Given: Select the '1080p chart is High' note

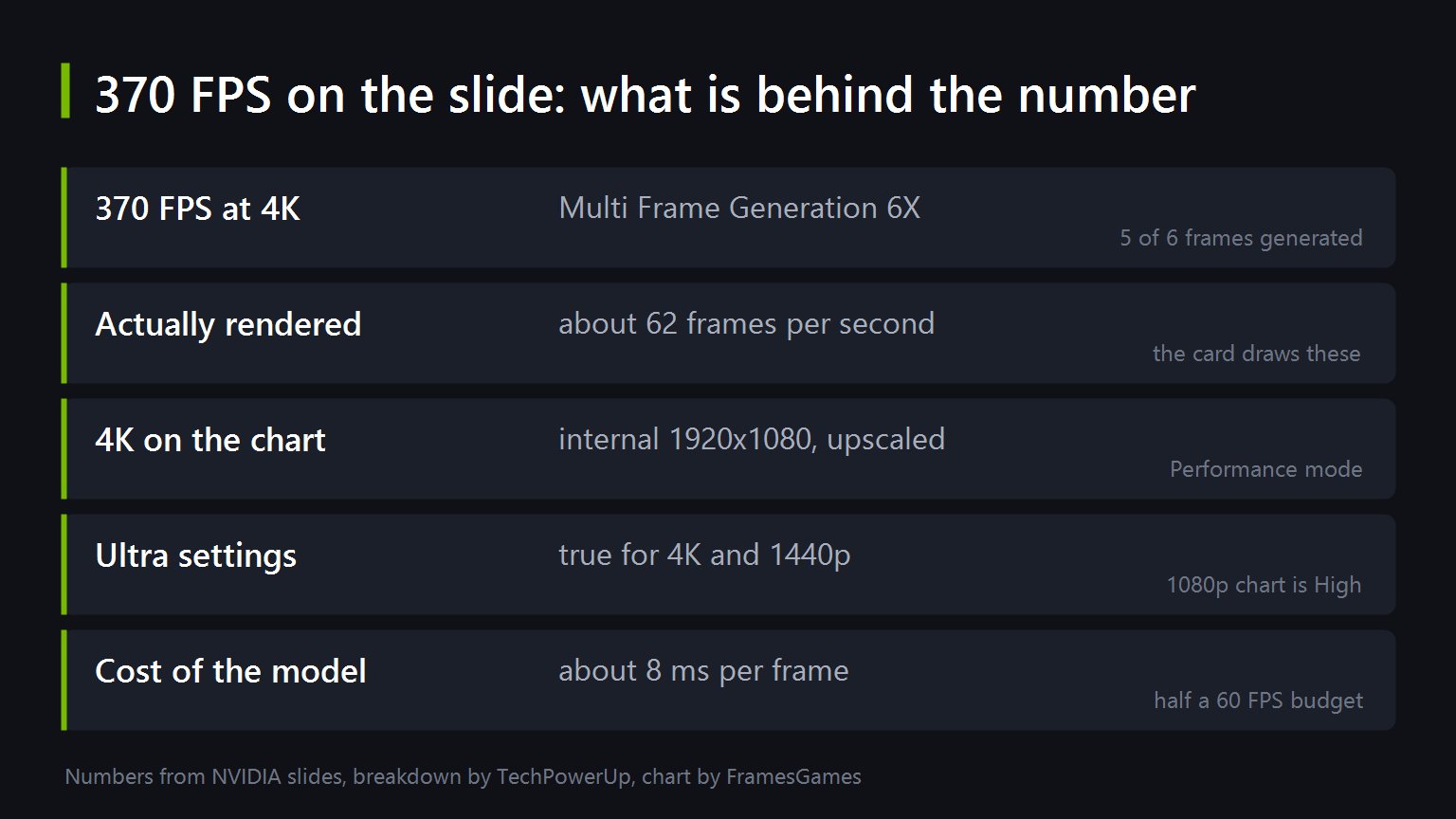Looking at the screenshot, I should pyautogui.click(x=1264, y=585).
